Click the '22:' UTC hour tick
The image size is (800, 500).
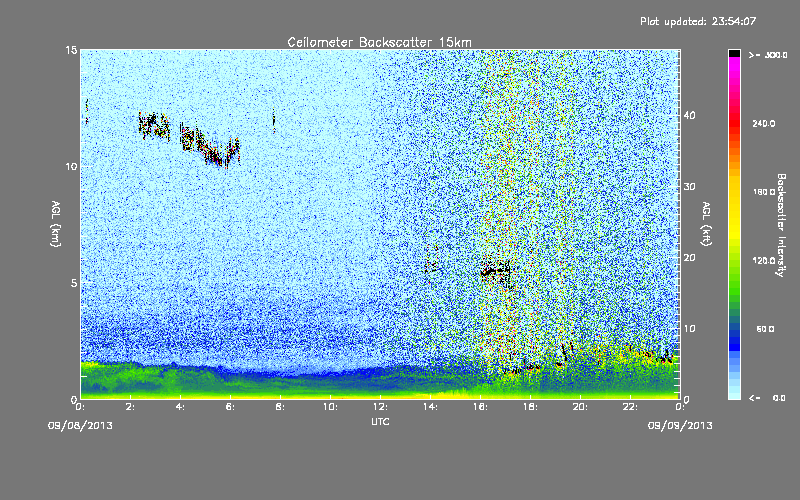pyautogui.click(x=631, y=407)
